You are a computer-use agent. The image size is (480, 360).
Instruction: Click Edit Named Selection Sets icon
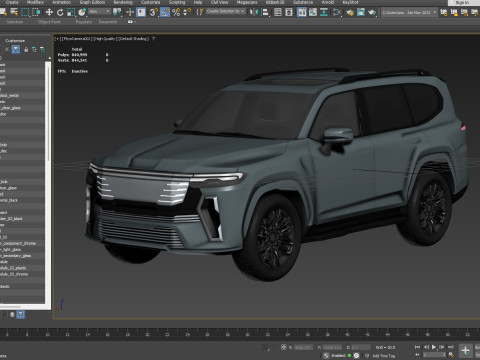tap(200, 13)
